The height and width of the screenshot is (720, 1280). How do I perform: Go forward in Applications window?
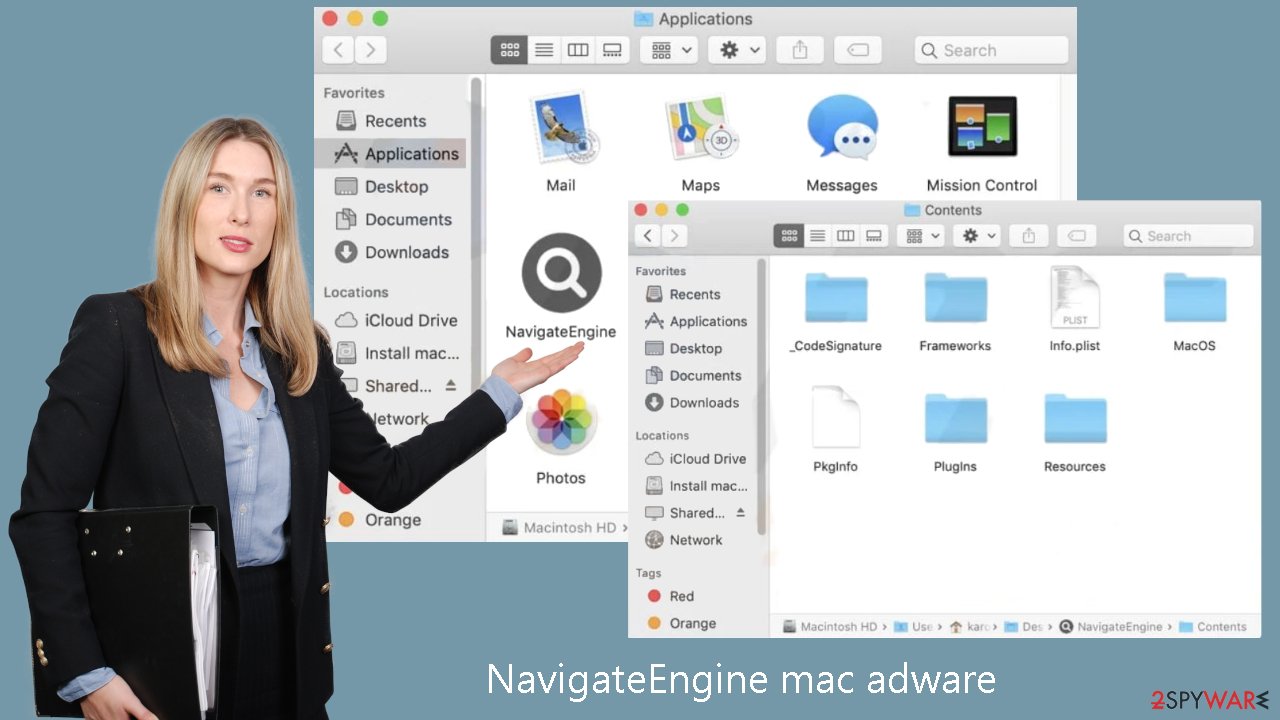pyautogui.click(x=370, y=50)
